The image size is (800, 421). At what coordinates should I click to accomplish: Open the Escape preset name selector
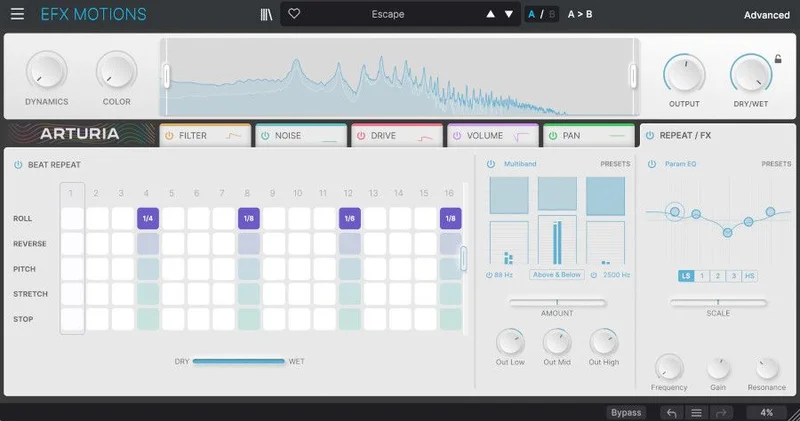click(388, 14)
